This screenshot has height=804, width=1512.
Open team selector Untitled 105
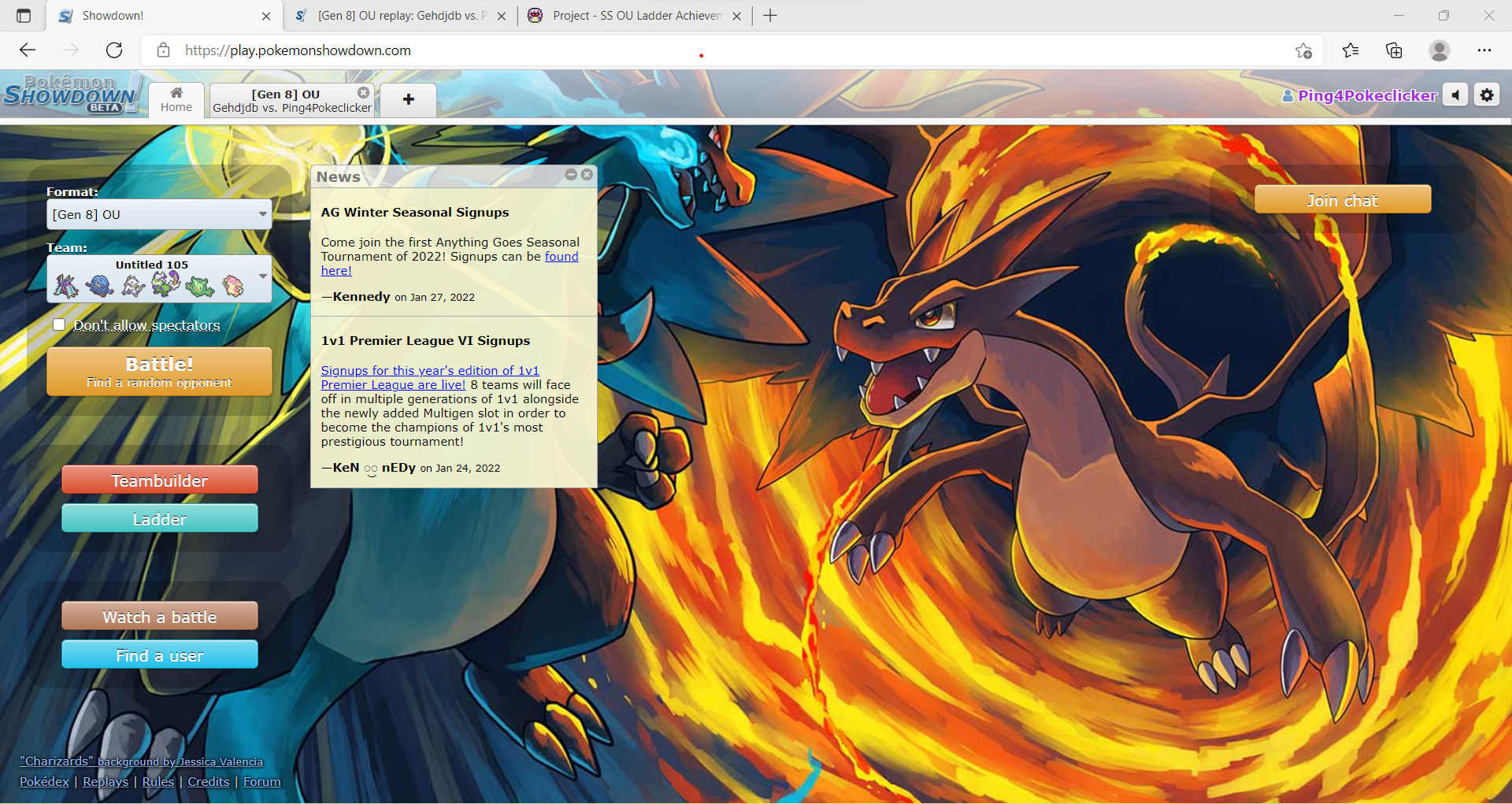(159, 279)
